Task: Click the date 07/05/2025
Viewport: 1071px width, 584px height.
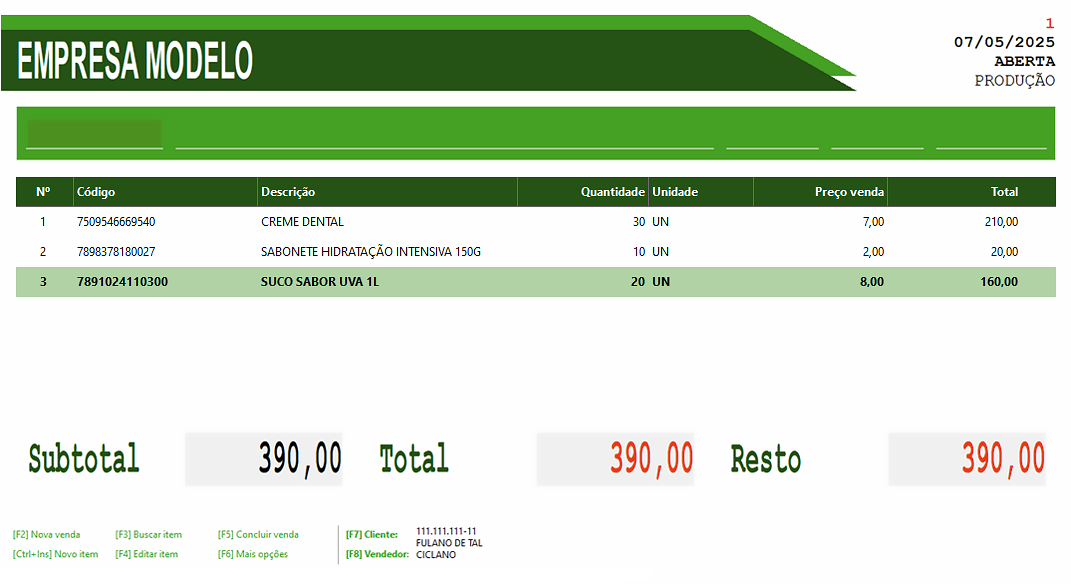Action: coord(1005,42)
